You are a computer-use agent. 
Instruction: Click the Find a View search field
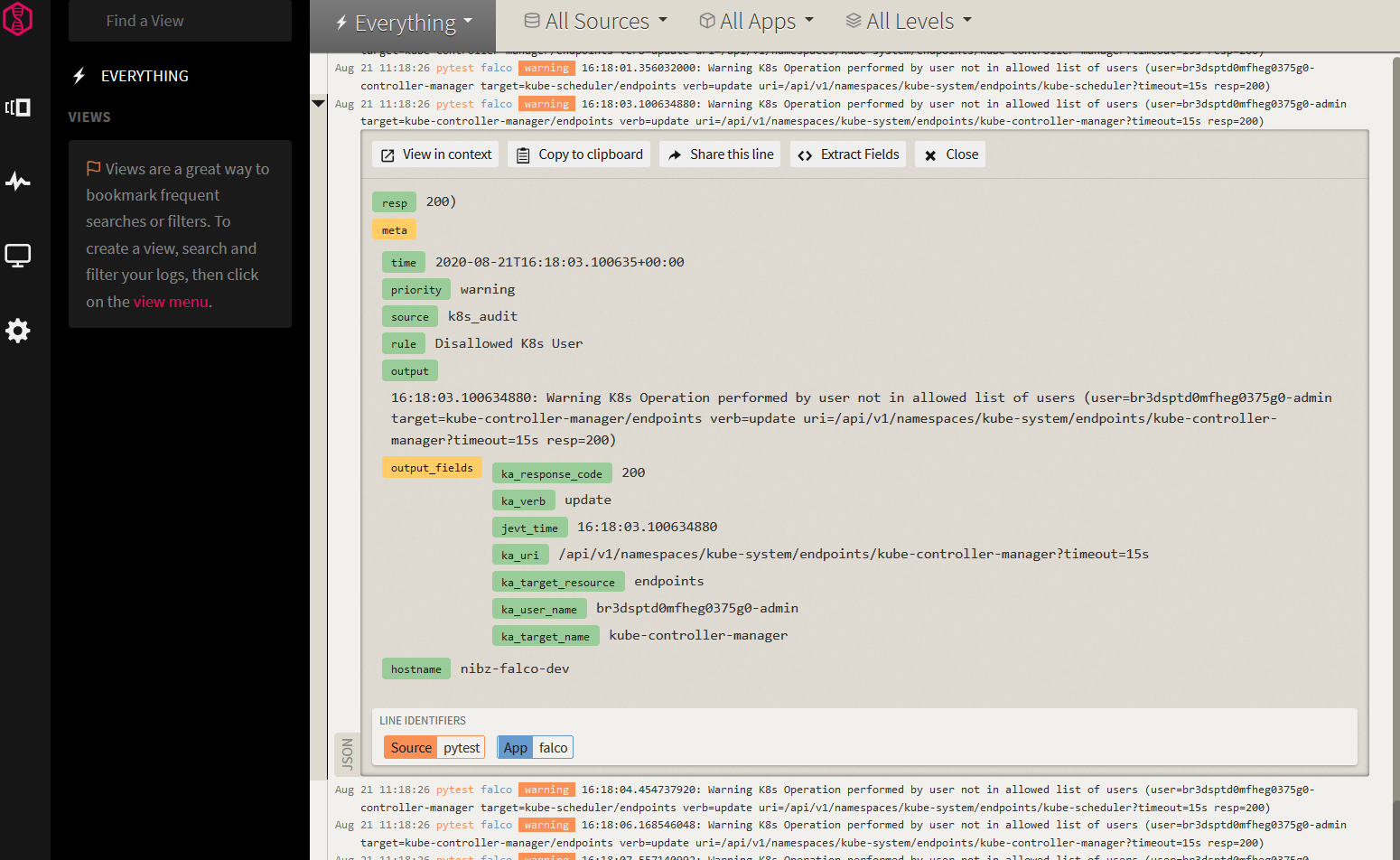180,20
